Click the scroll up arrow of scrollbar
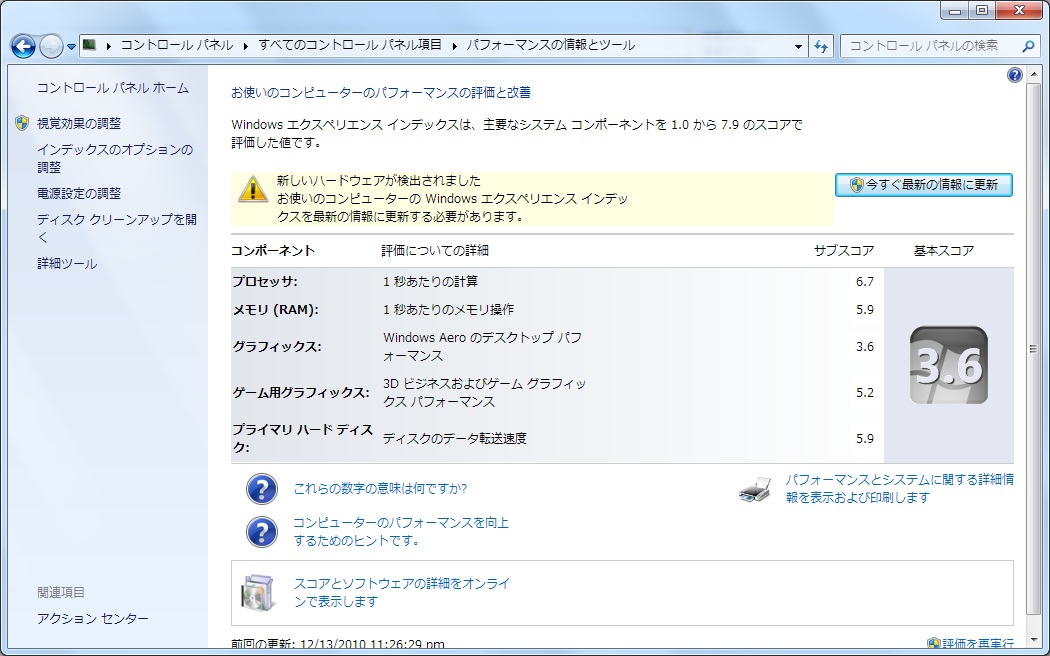Image resolution: width=1050 pixels, height=656 pixels. click(x=1033, y=74)
